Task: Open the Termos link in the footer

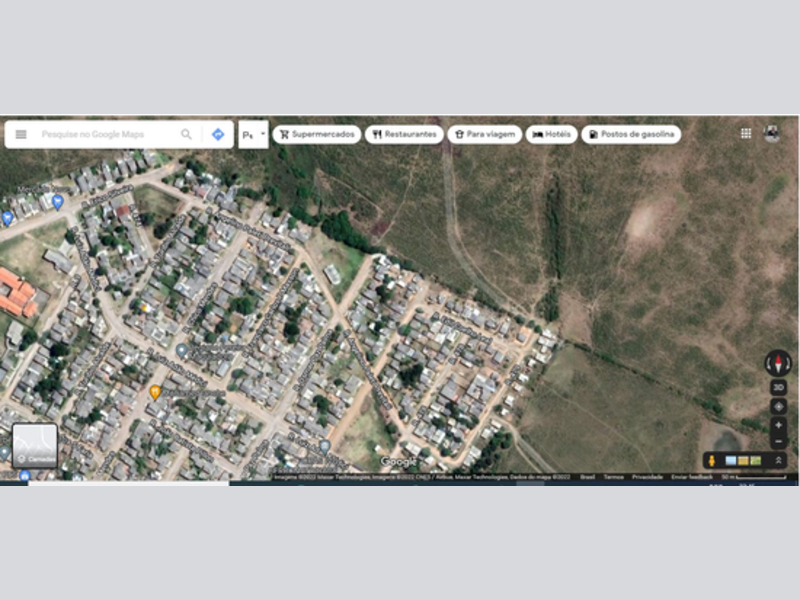Action: (613, 477)
